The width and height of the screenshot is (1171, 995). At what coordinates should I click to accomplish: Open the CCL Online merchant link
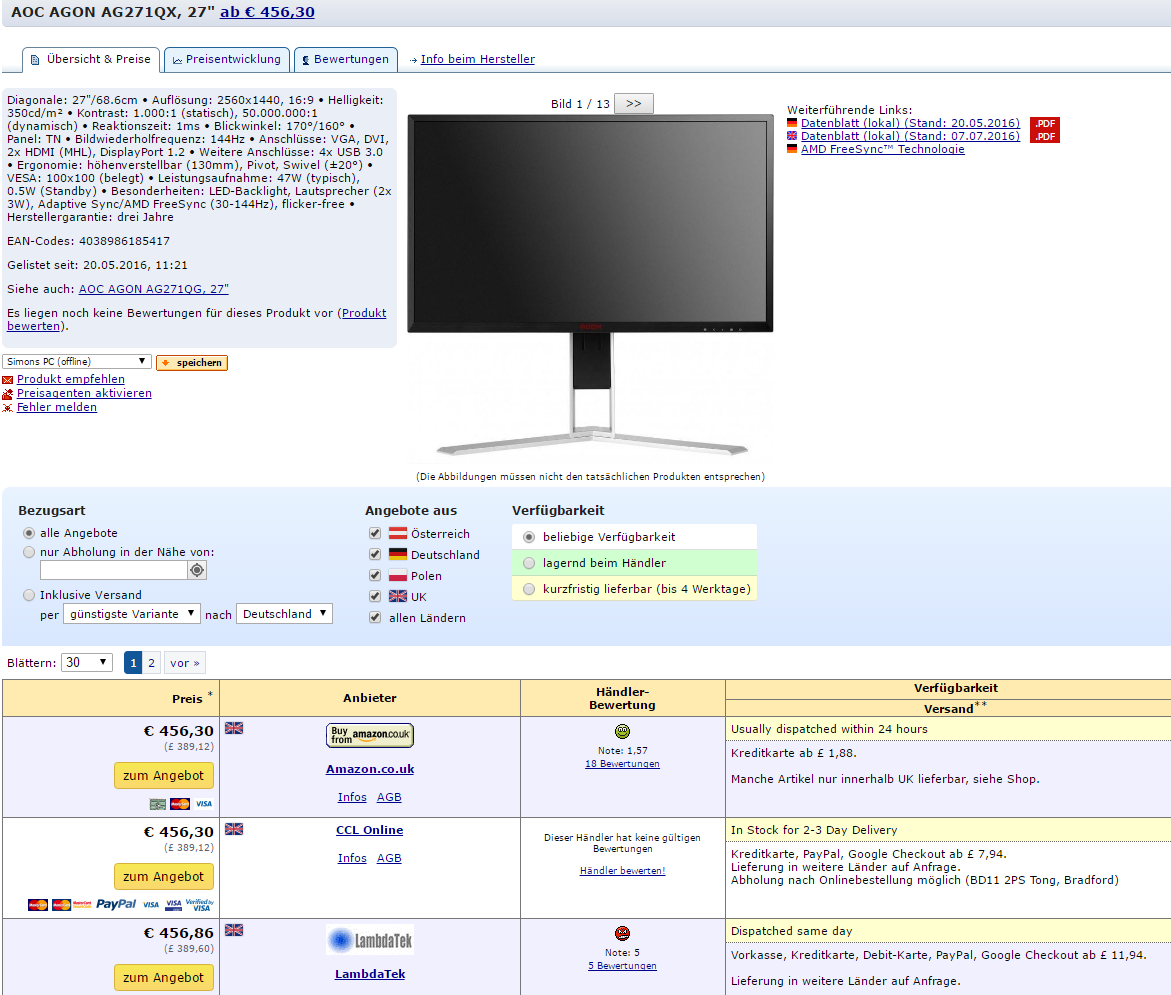pyautogui.click(x=370, y=830)
